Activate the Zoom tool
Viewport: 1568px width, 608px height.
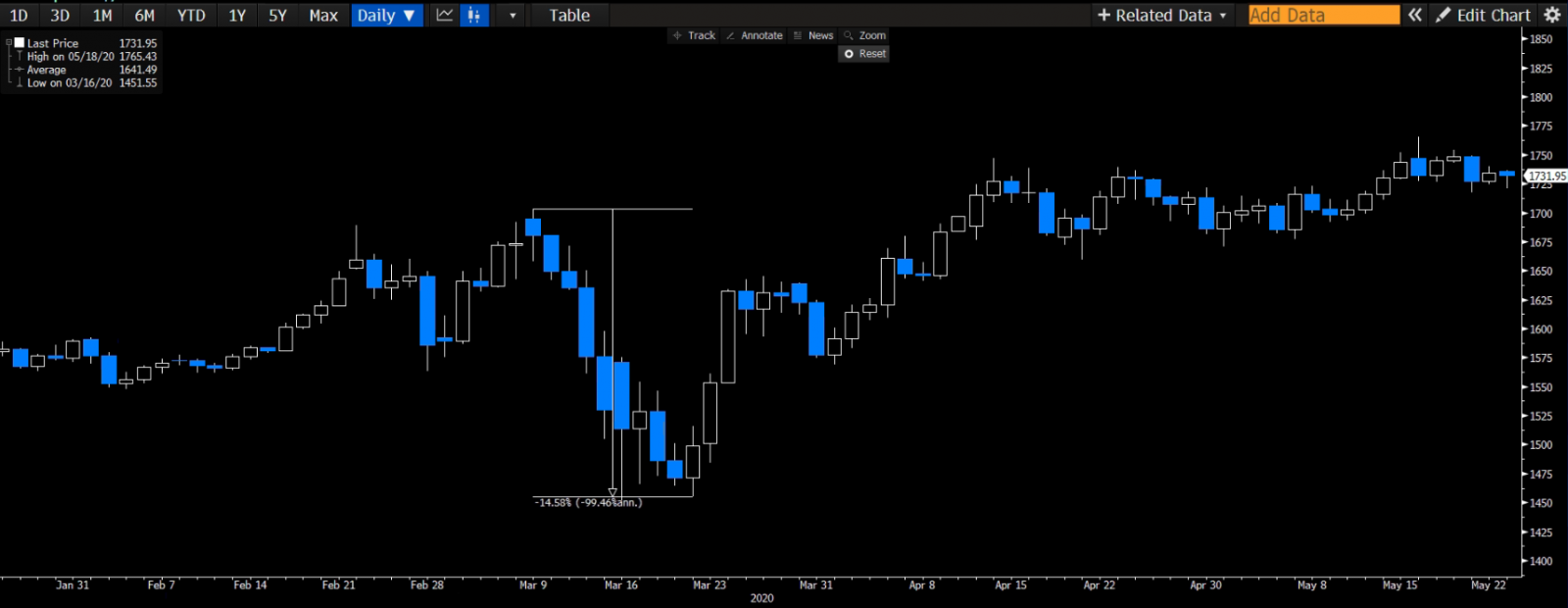pos(864,35)
